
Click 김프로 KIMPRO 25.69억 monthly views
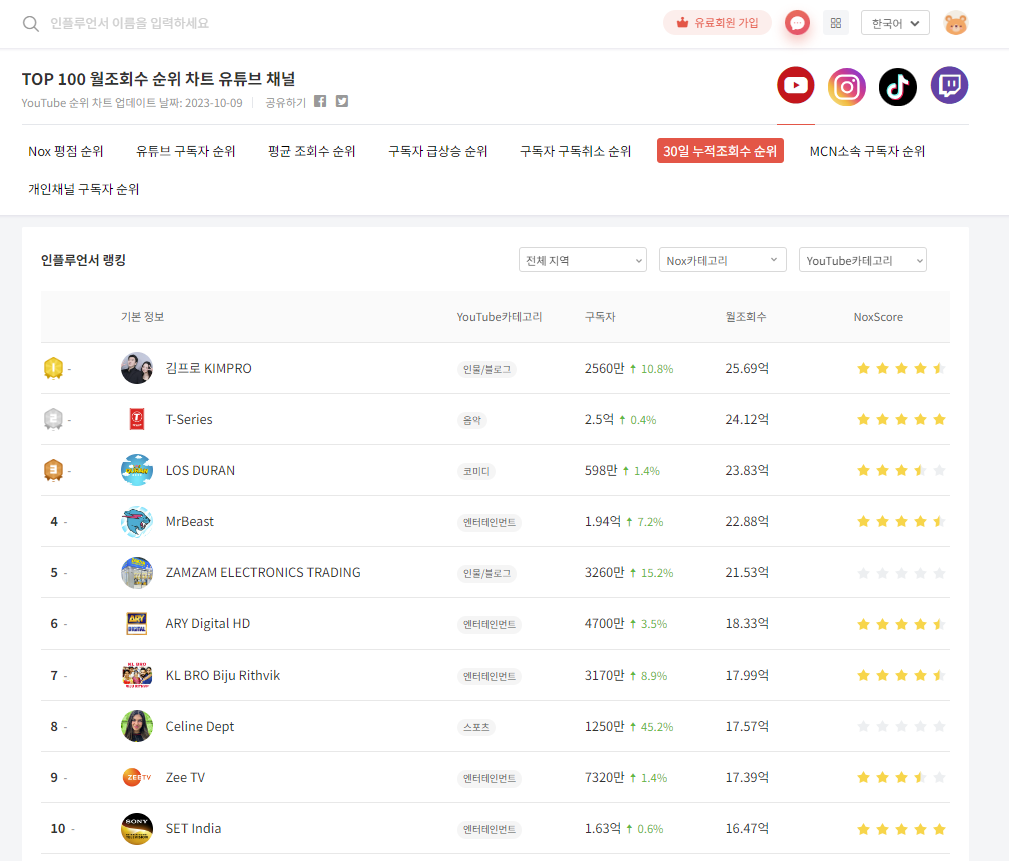[747, 368]
